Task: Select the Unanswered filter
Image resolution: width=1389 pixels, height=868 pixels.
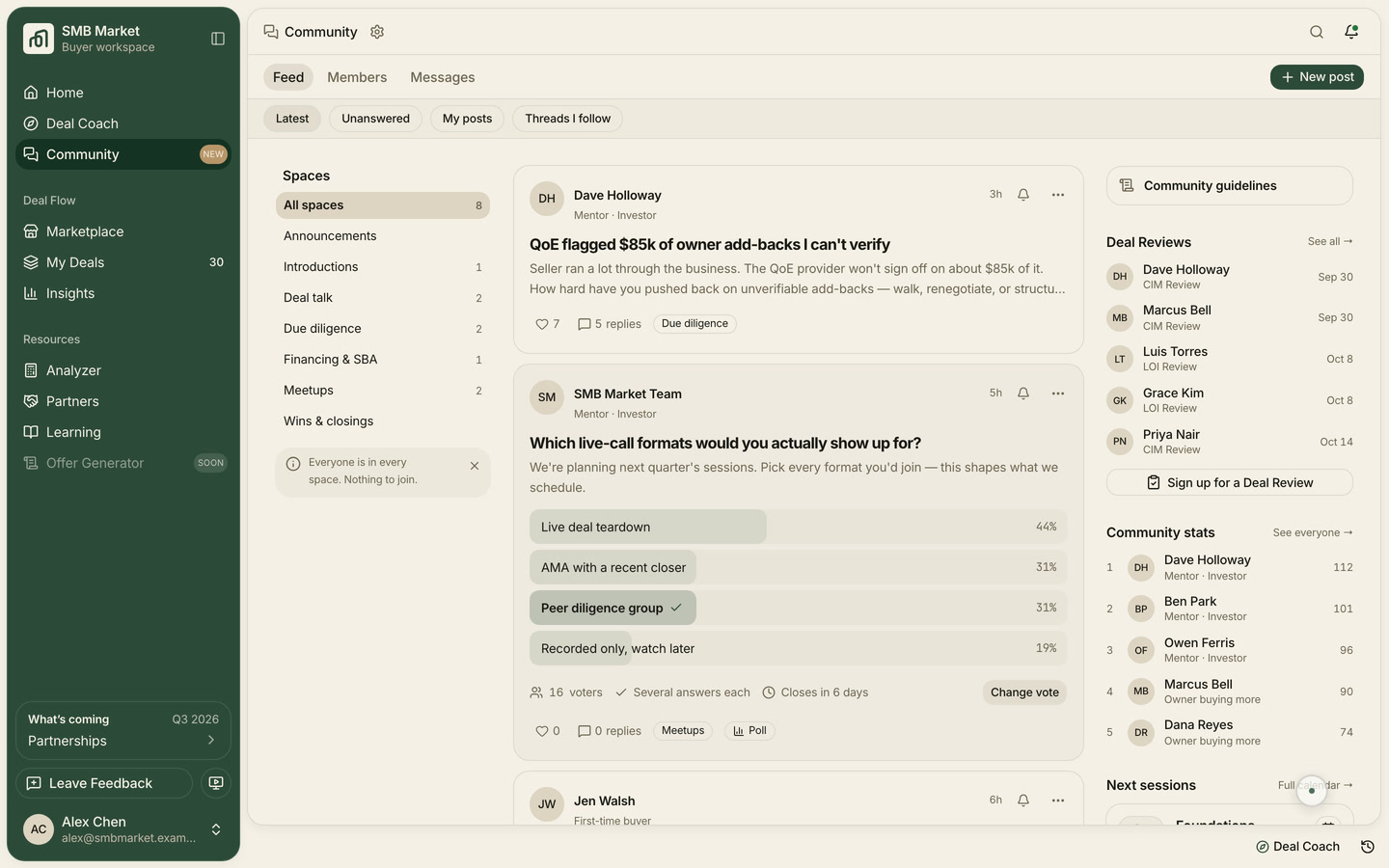Action: click(x=375, y=119)
